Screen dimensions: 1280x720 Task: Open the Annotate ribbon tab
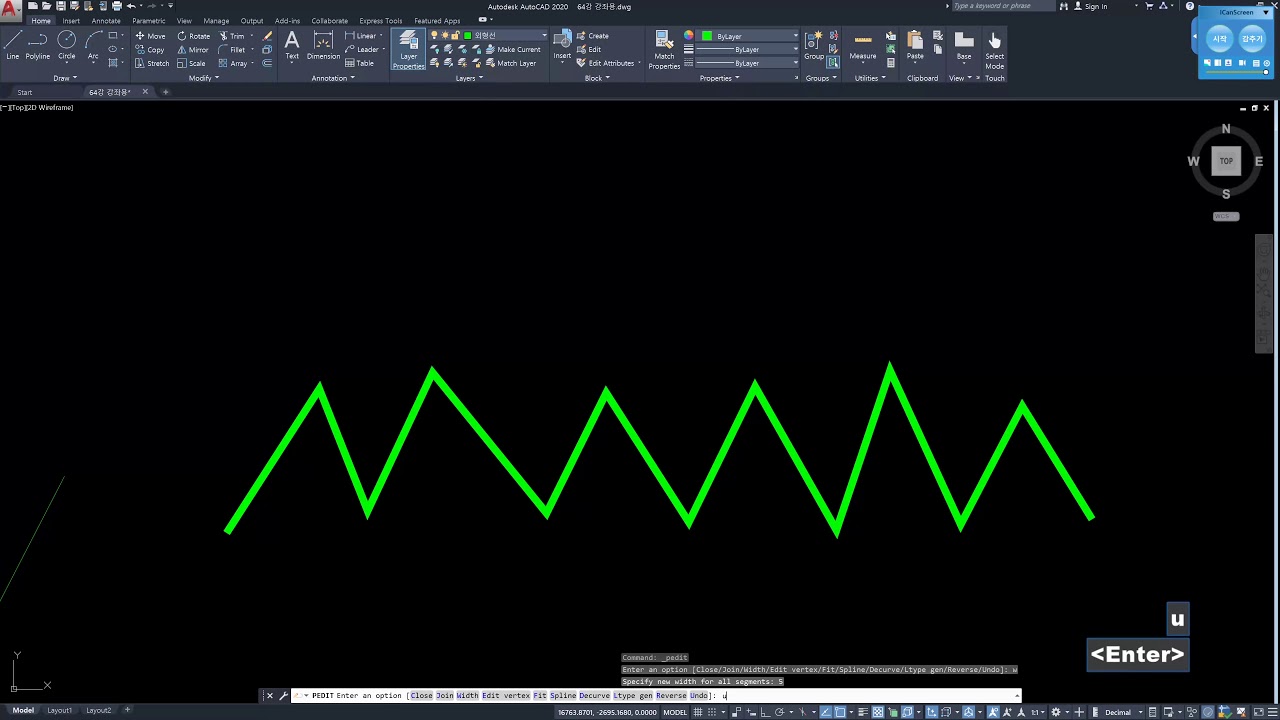click(106, 20)
